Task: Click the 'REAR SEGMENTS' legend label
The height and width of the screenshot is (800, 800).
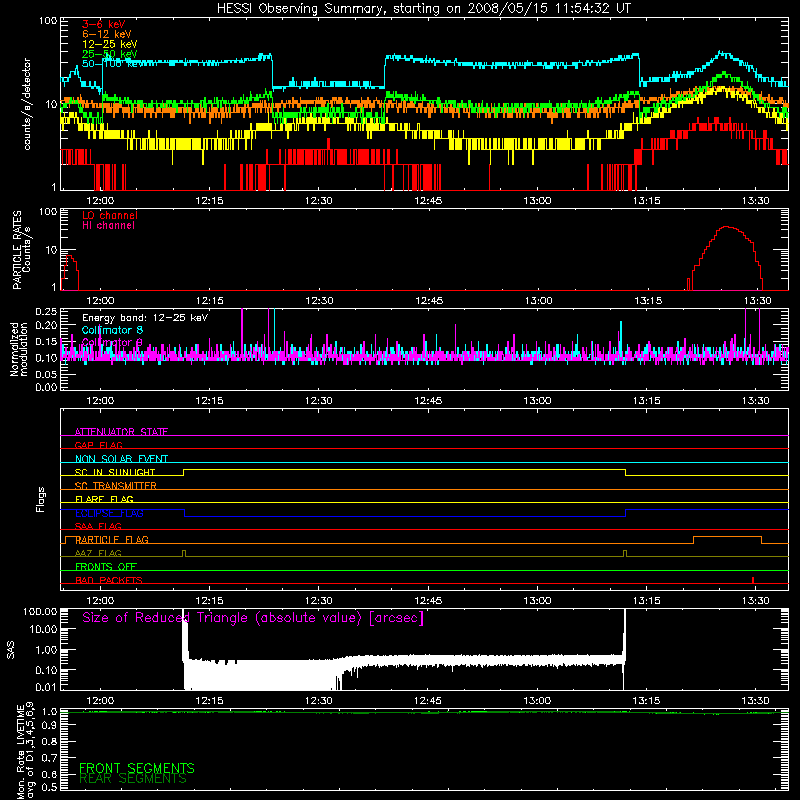Action: 133,779
